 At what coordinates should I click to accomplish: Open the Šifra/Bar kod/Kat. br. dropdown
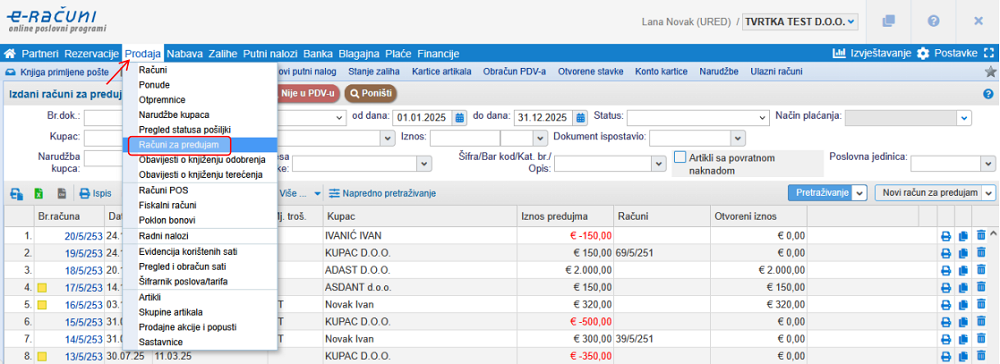click(658, 164)
